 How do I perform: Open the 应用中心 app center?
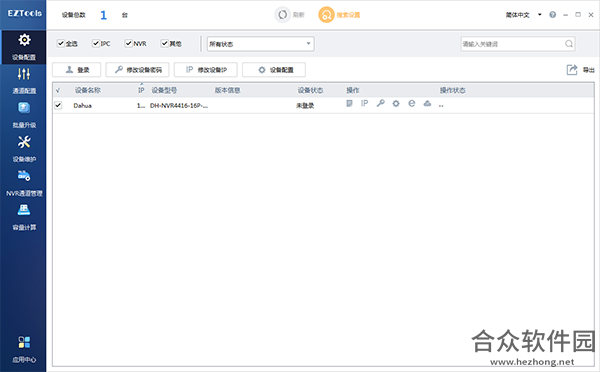point(24,349)
